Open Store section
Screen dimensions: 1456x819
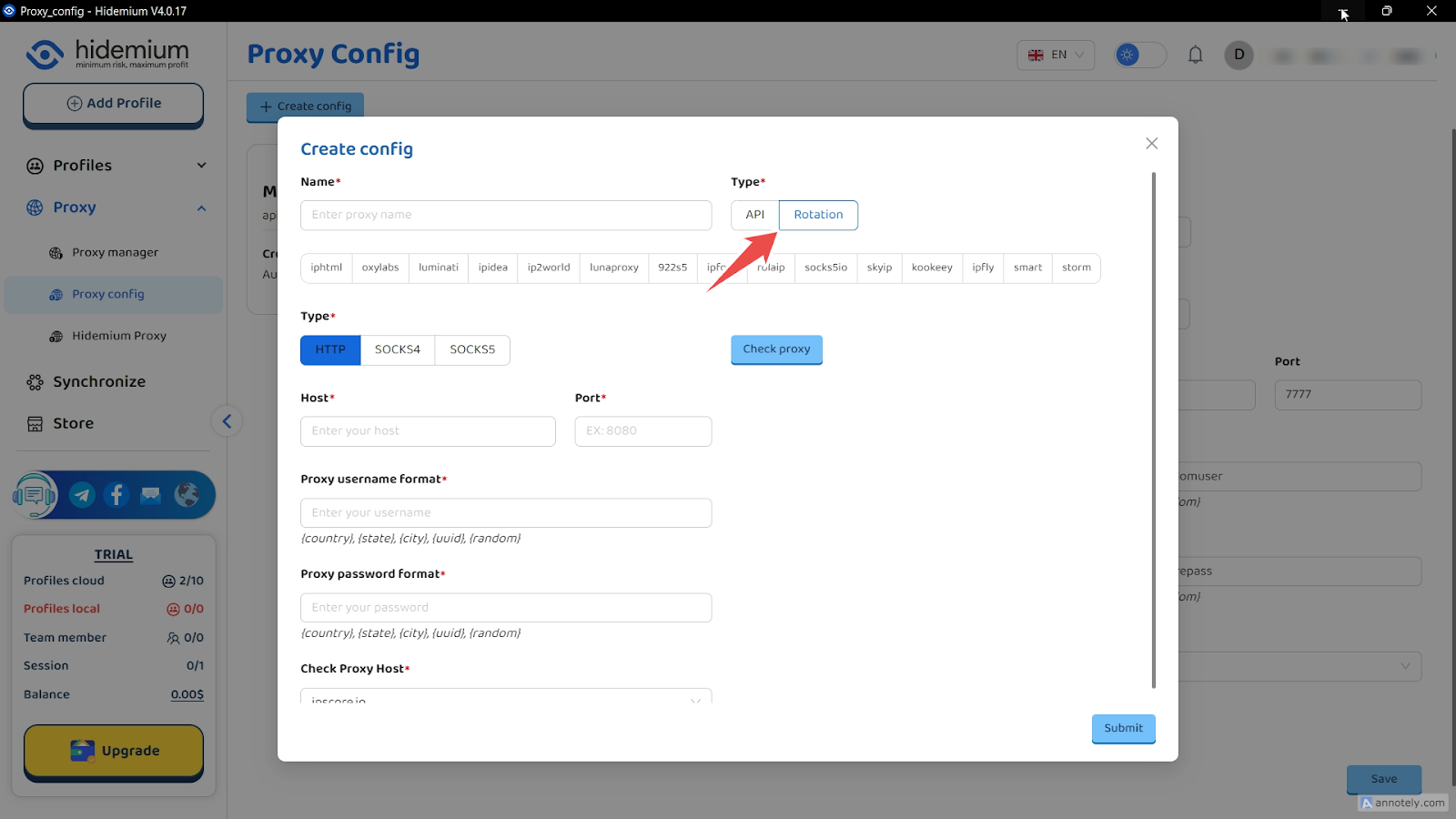point(73,423)
